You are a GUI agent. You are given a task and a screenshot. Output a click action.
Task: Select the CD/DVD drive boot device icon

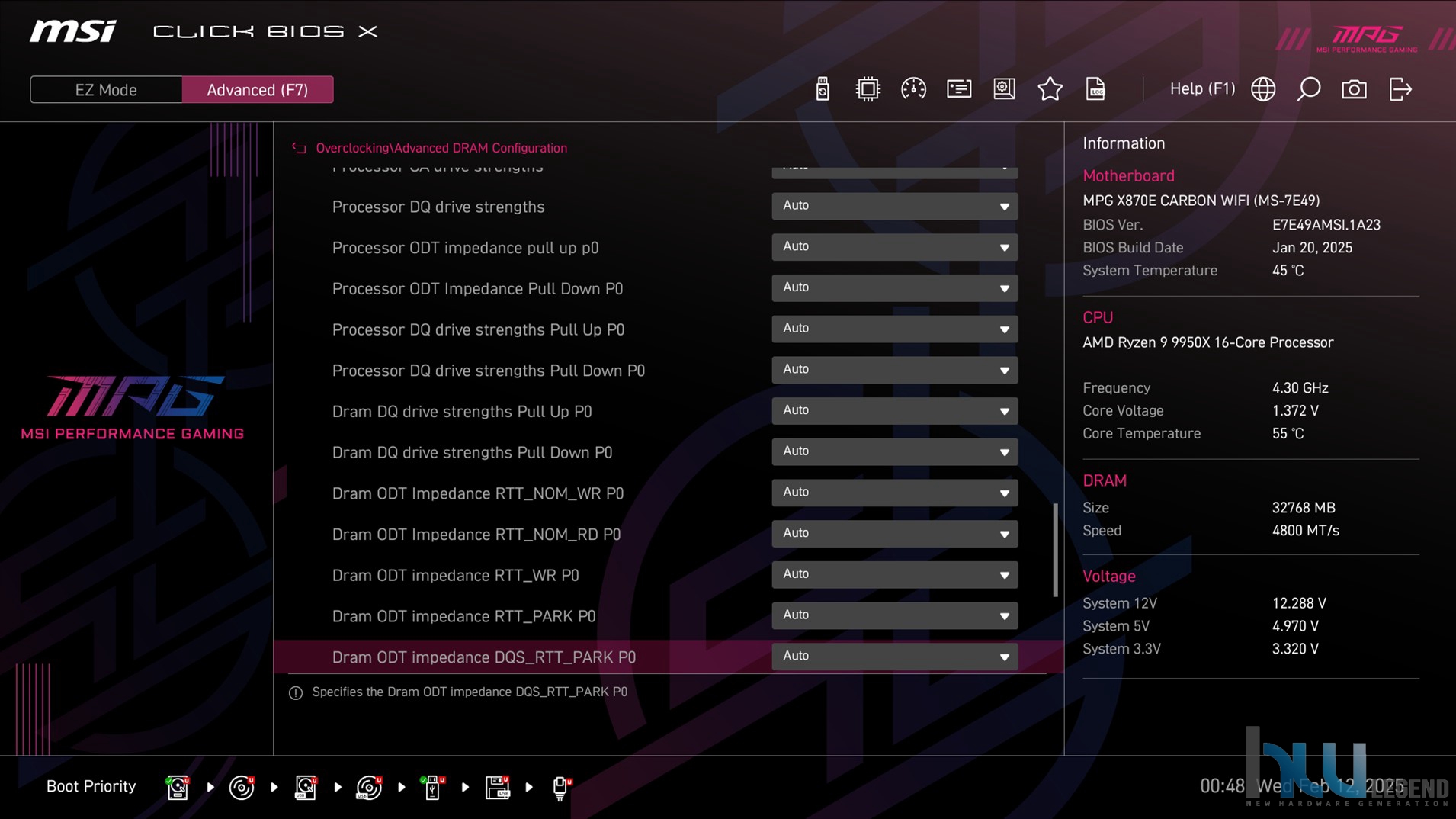242,787
